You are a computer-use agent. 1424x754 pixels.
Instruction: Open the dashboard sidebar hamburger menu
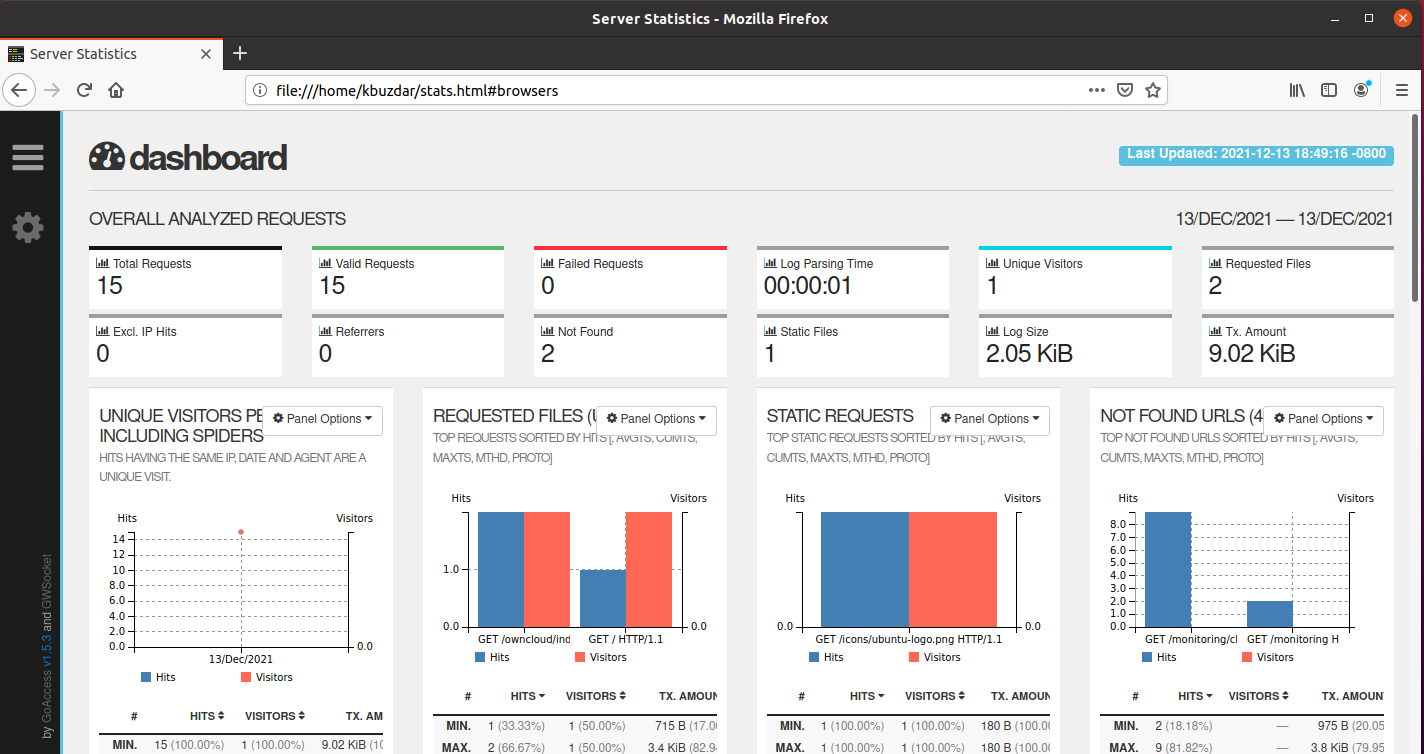[x=28, y=157]
